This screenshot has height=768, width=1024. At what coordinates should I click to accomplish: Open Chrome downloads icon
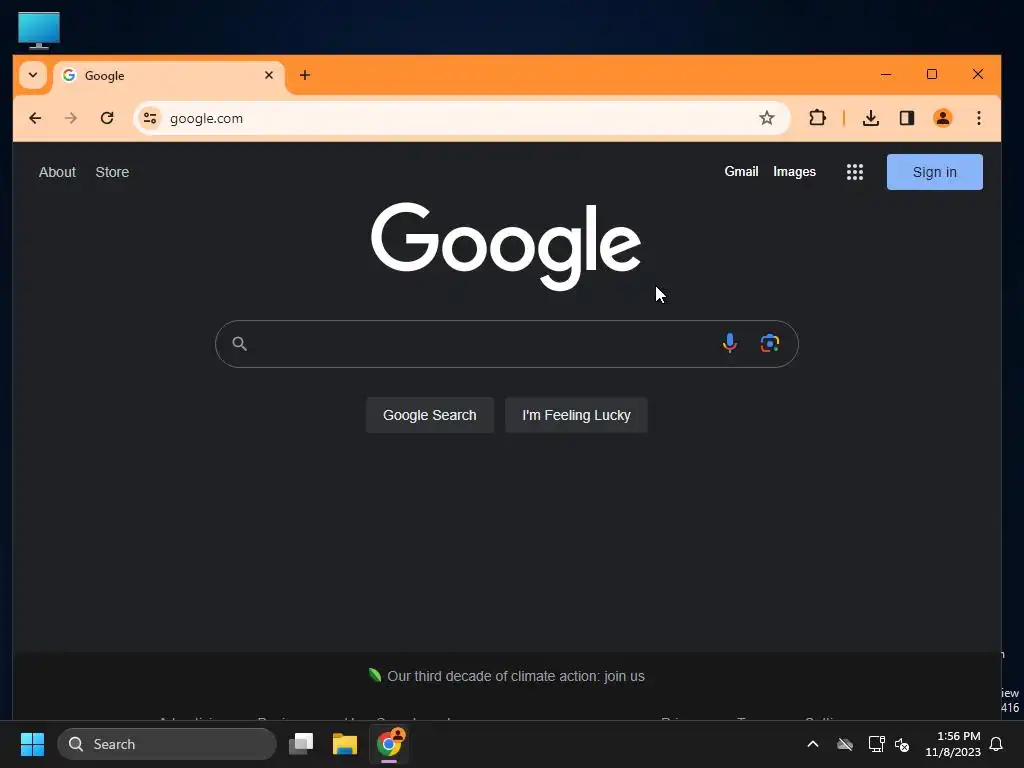pyautogui.click(x=871, y=118)
